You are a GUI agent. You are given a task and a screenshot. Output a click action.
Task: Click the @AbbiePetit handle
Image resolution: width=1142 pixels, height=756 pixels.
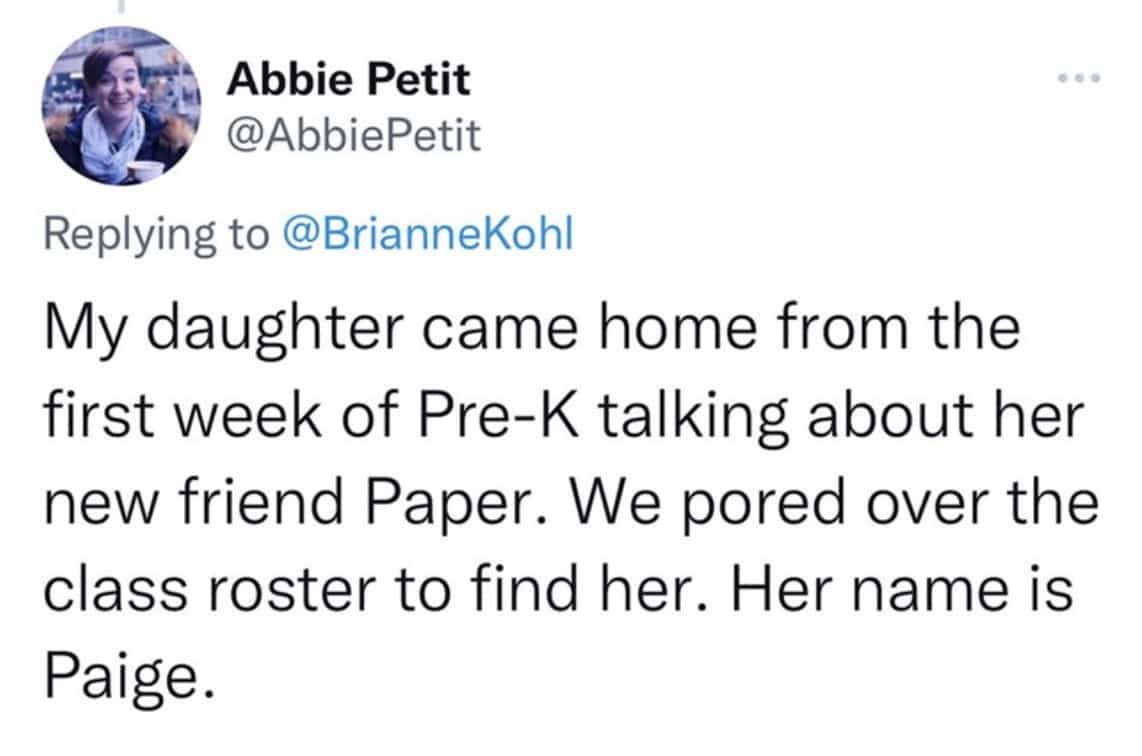pyautogui.click(x=354, y=136)
